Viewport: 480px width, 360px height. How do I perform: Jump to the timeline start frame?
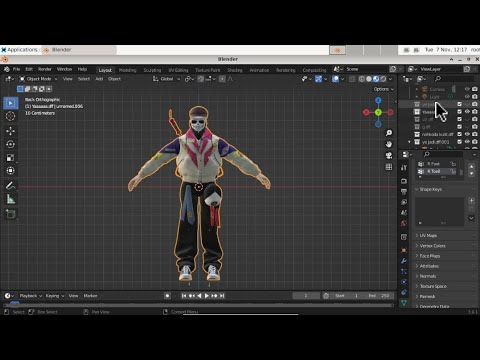tap(184, 296)
